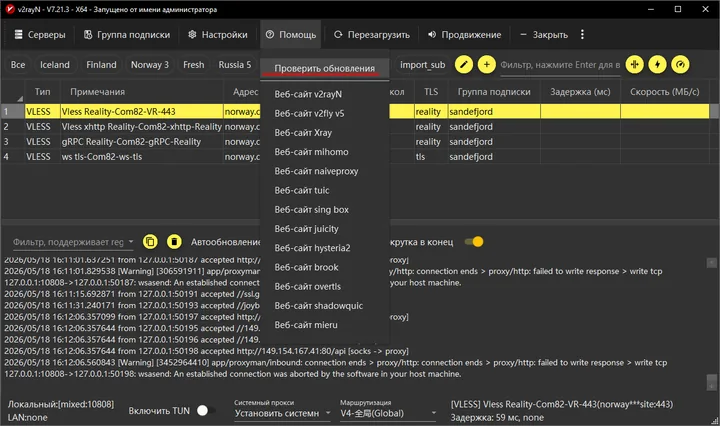Open the Продвижение item
The image size is (720, 426).
click(464, 34)
